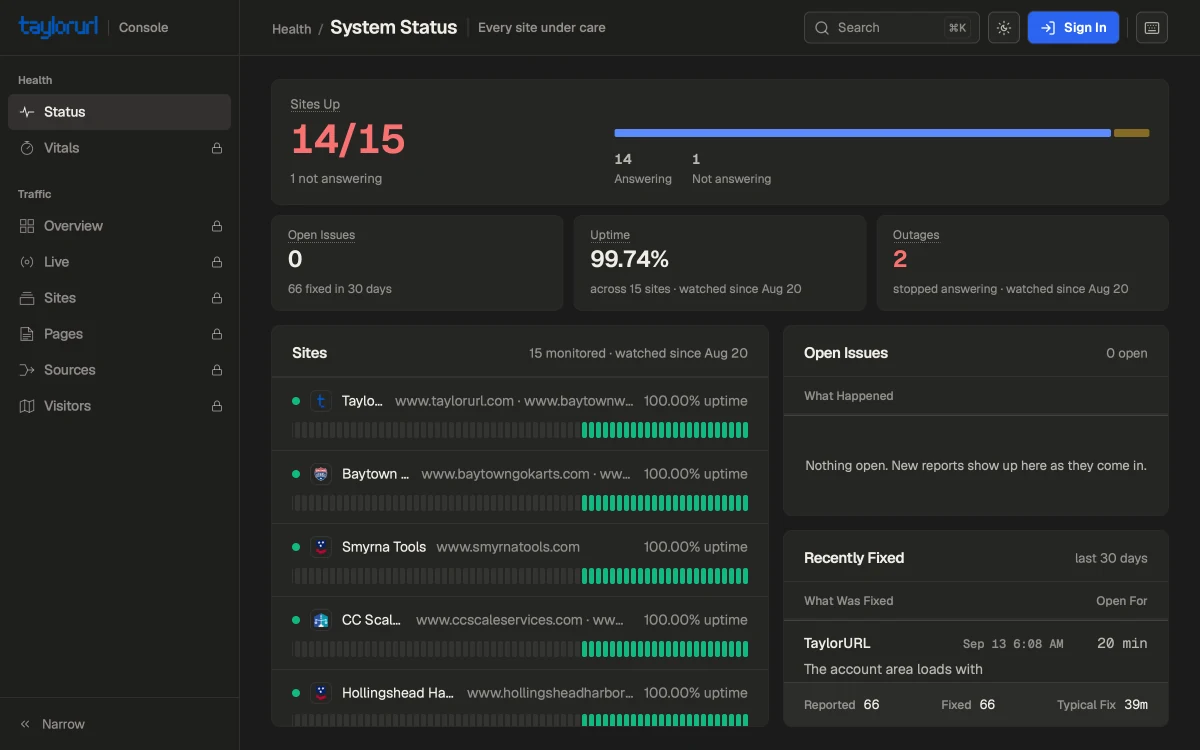1200x750 pixels.
Task: Click the 'Open For' column header
Action: pos(1122,601)
